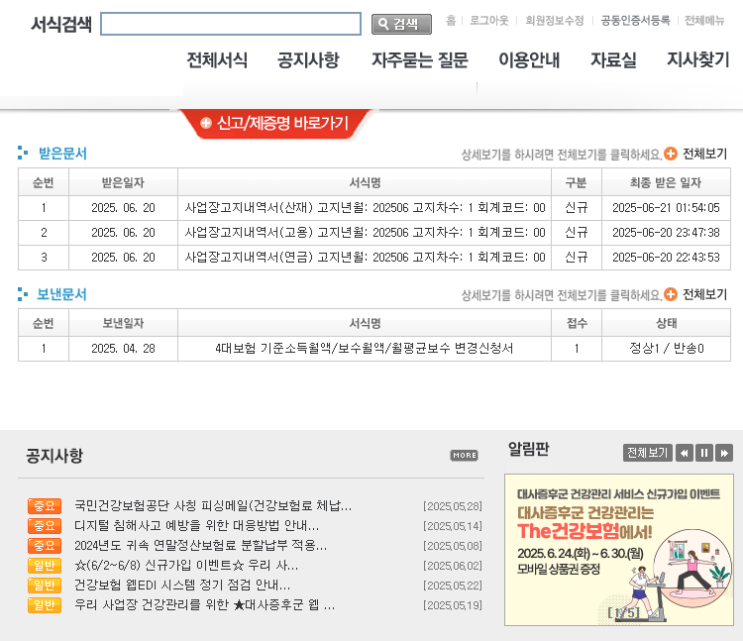The image size is (743, 641).
Task: Click sent date 2025. 04. 28
Action: point(123,349)
